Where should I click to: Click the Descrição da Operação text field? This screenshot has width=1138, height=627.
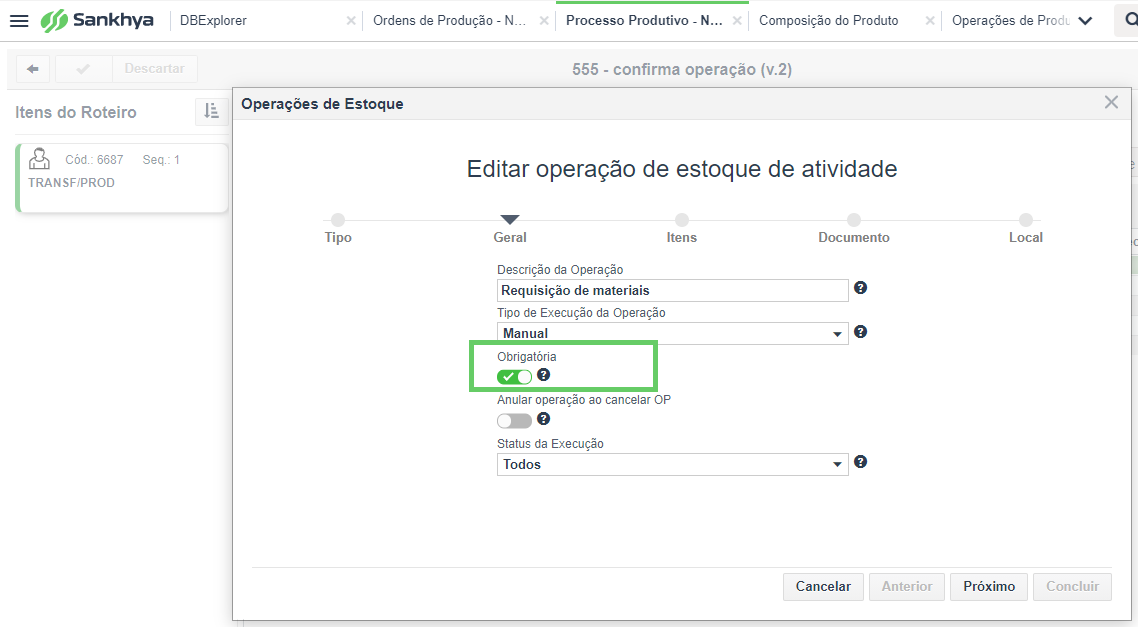672,290
